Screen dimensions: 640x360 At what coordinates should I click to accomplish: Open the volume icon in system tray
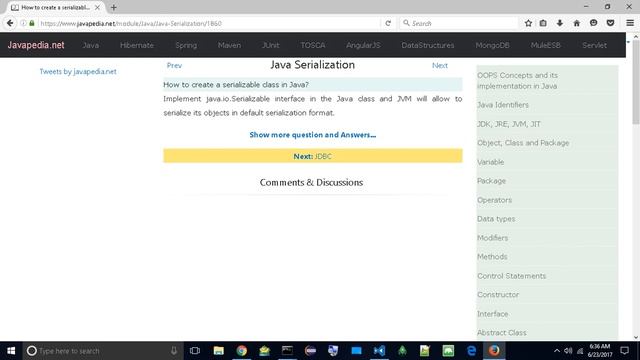point(568,351)
